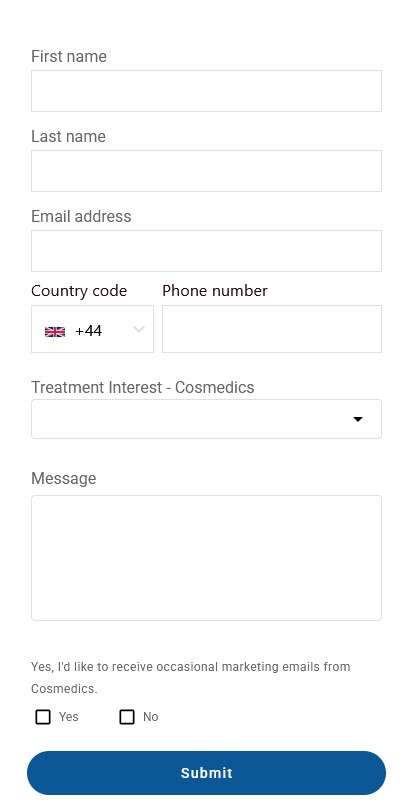Focus the Last name input field
The image size is (412, 812).
[207, 171]
